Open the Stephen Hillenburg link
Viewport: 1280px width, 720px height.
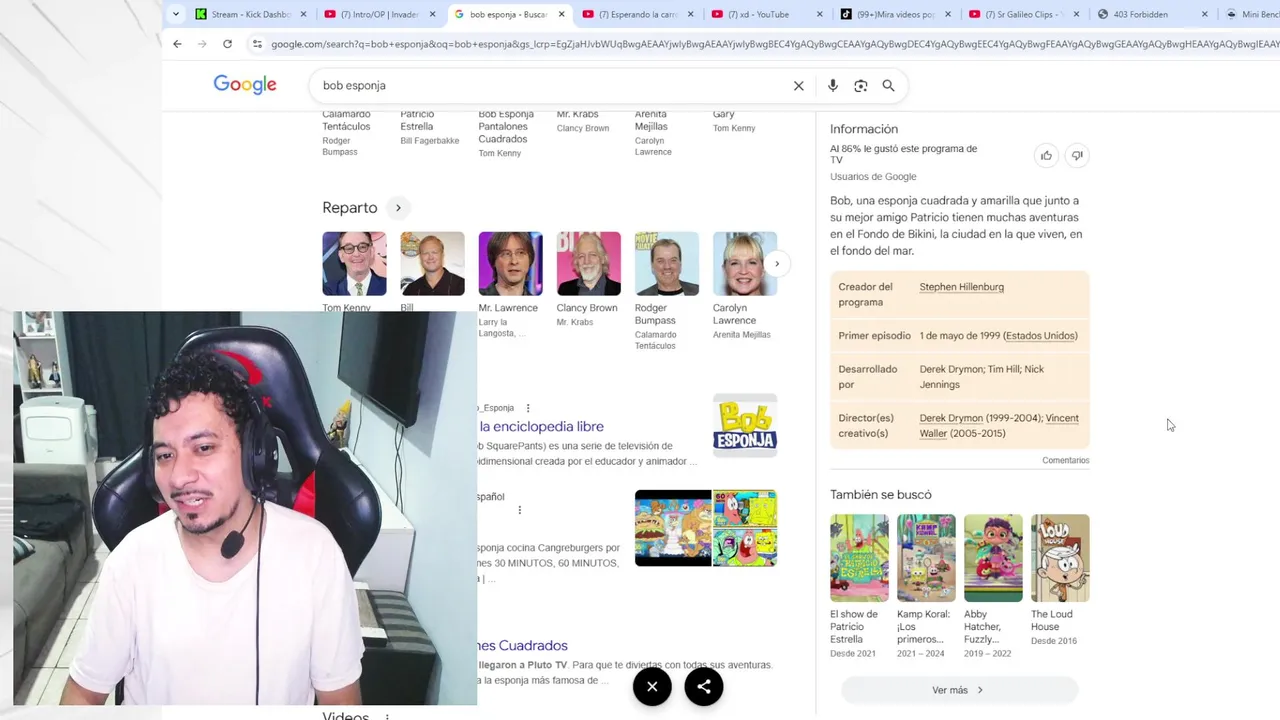click(961, 287)
